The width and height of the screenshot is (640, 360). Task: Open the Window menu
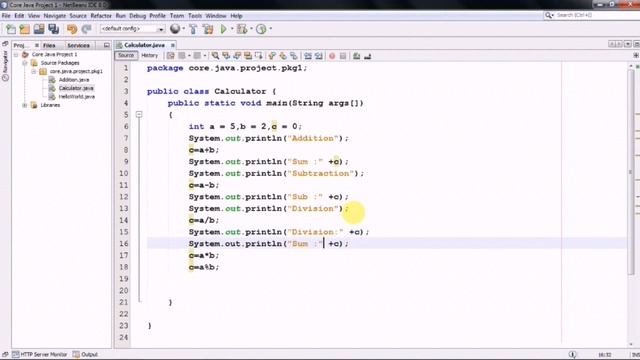(x=216, y=16)
